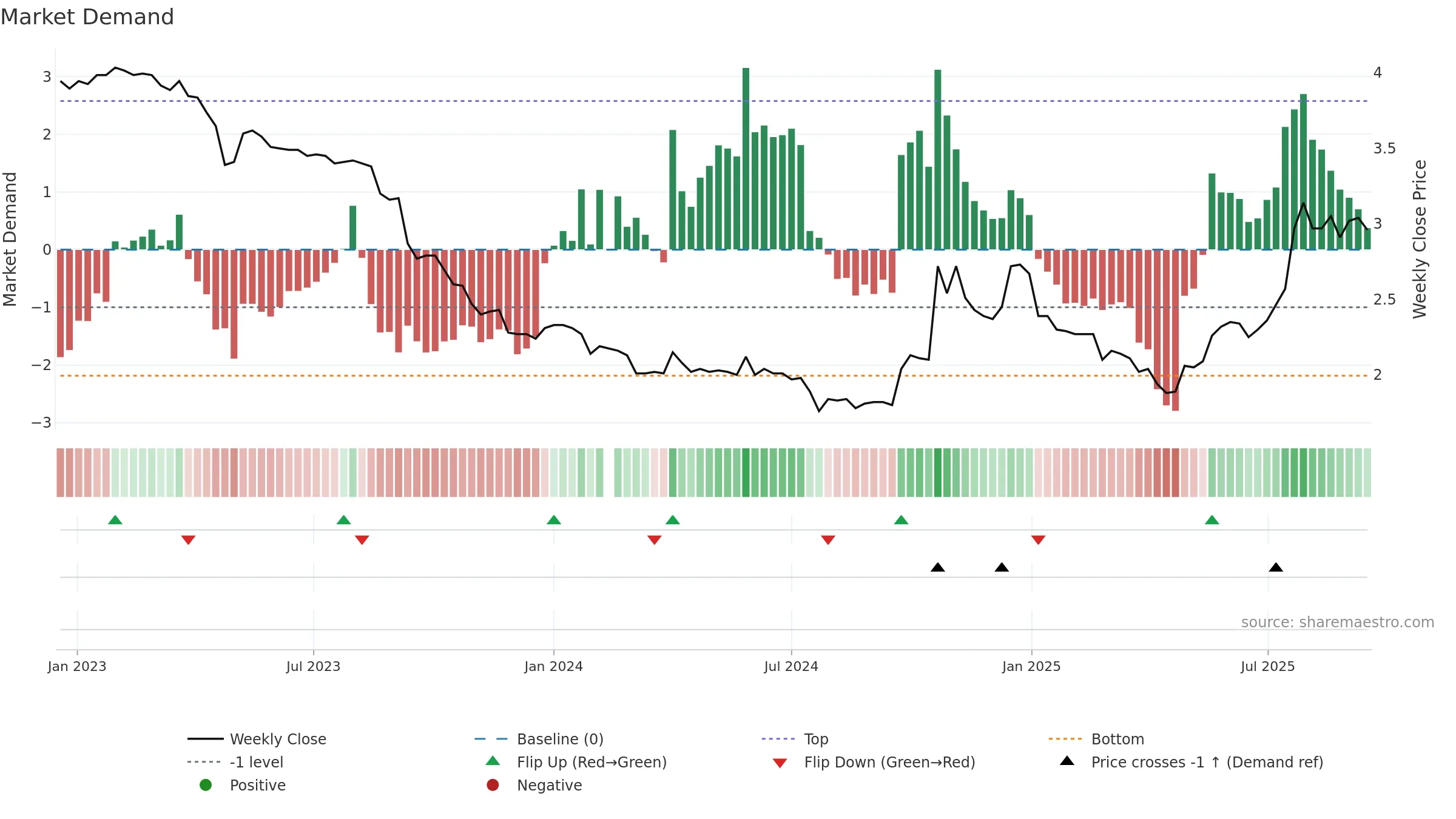Click the Jul 2025 axis label
Viewport: 1456px width, 819px height.
[x=1268, y=667]
